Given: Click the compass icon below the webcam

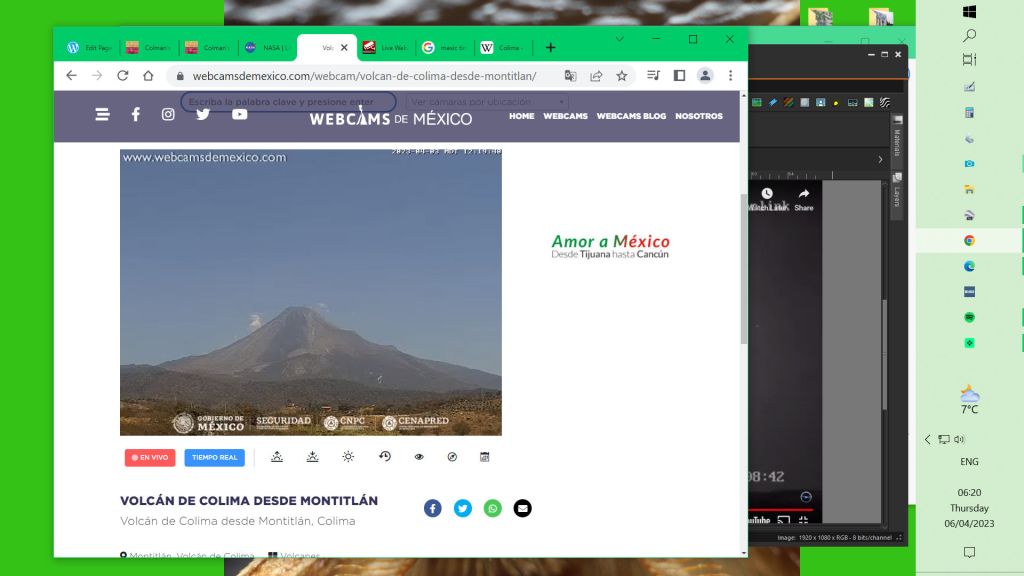Looking at the screenshot, I should [452, 457].
